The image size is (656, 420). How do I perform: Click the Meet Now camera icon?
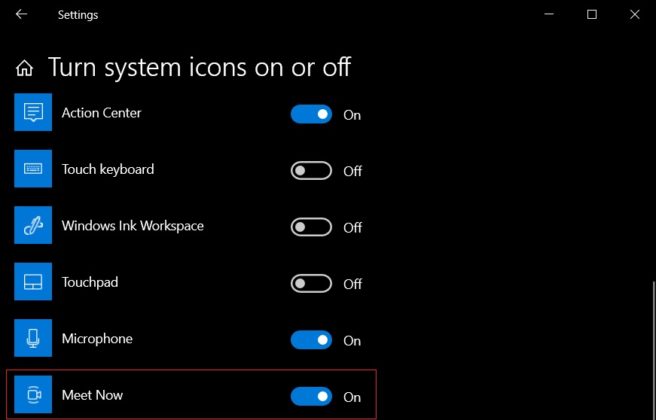tap(32, 396)
